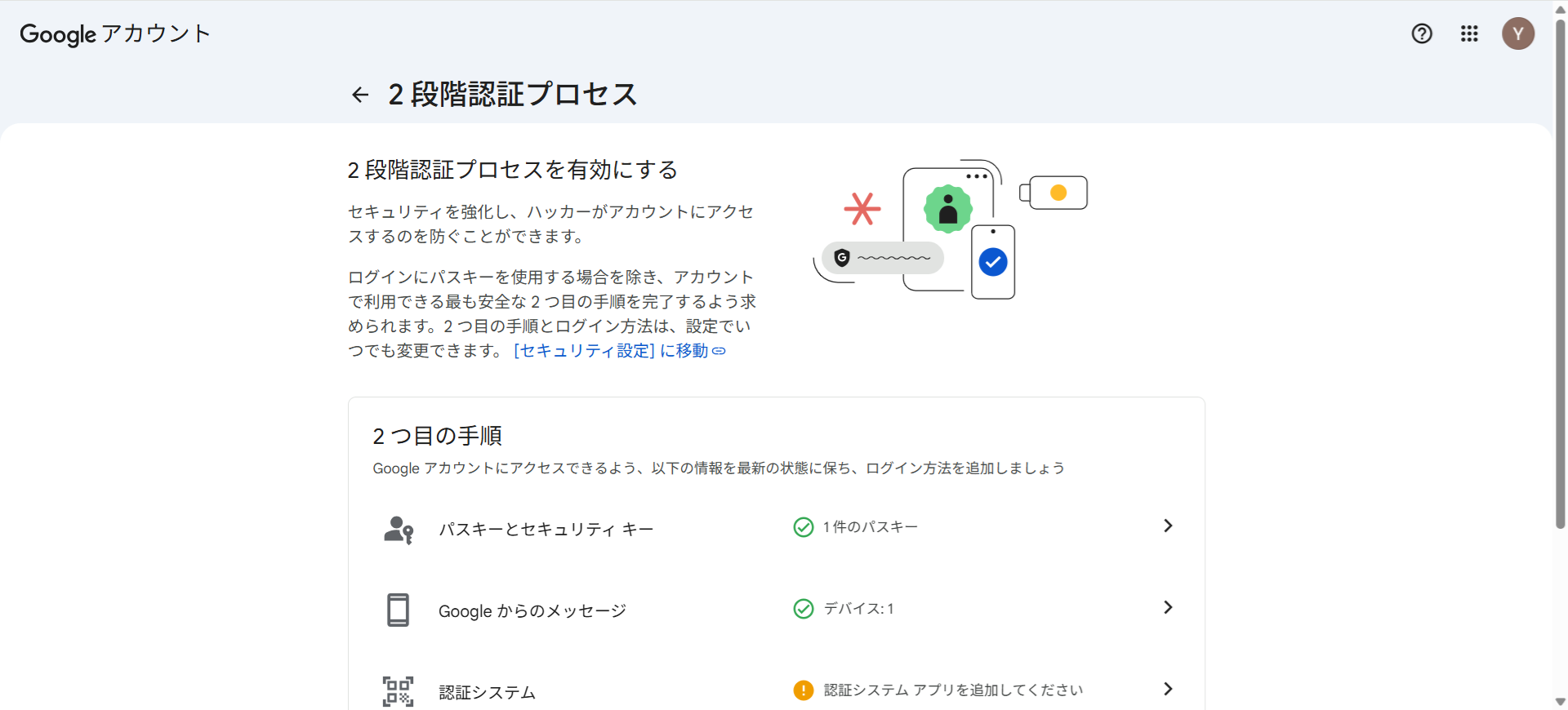
Task: Click the back arrow beside 2 段階認証プロセス
Action: [360, 95]
